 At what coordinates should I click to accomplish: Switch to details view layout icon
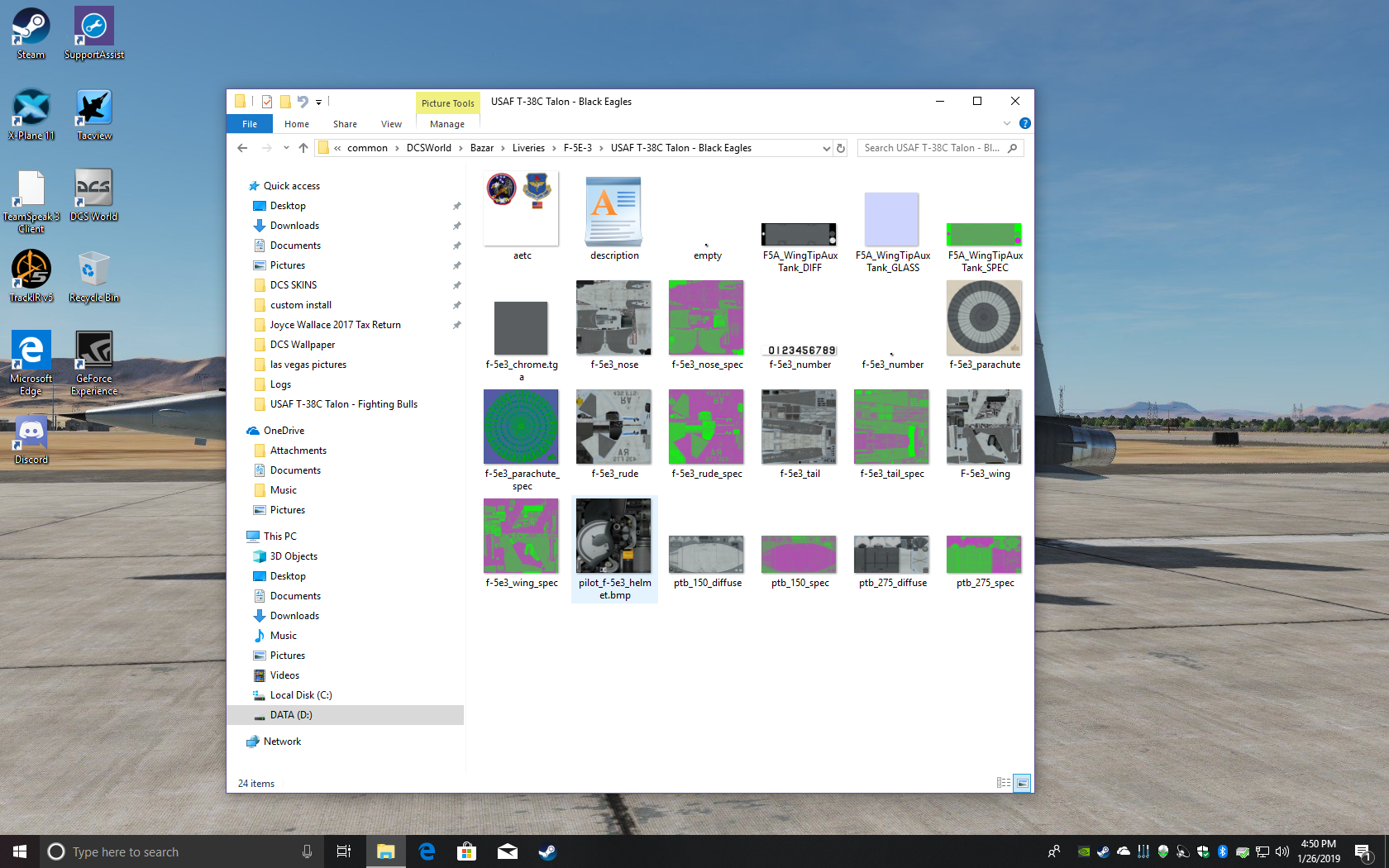coord(1004,783)
